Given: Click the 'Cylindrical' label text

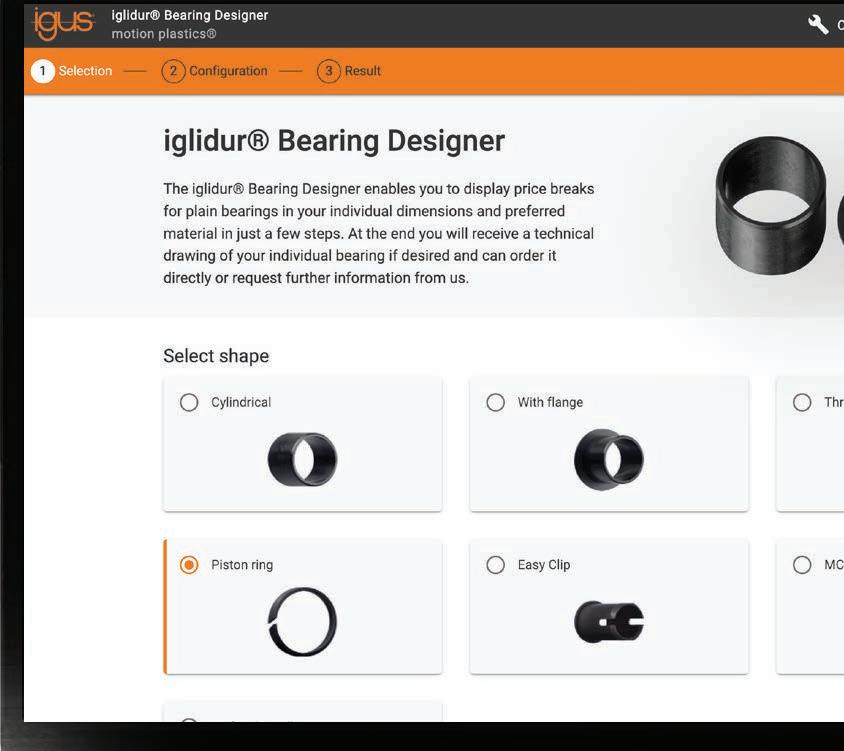Looking at the screenshot, I should click(241, 402).
